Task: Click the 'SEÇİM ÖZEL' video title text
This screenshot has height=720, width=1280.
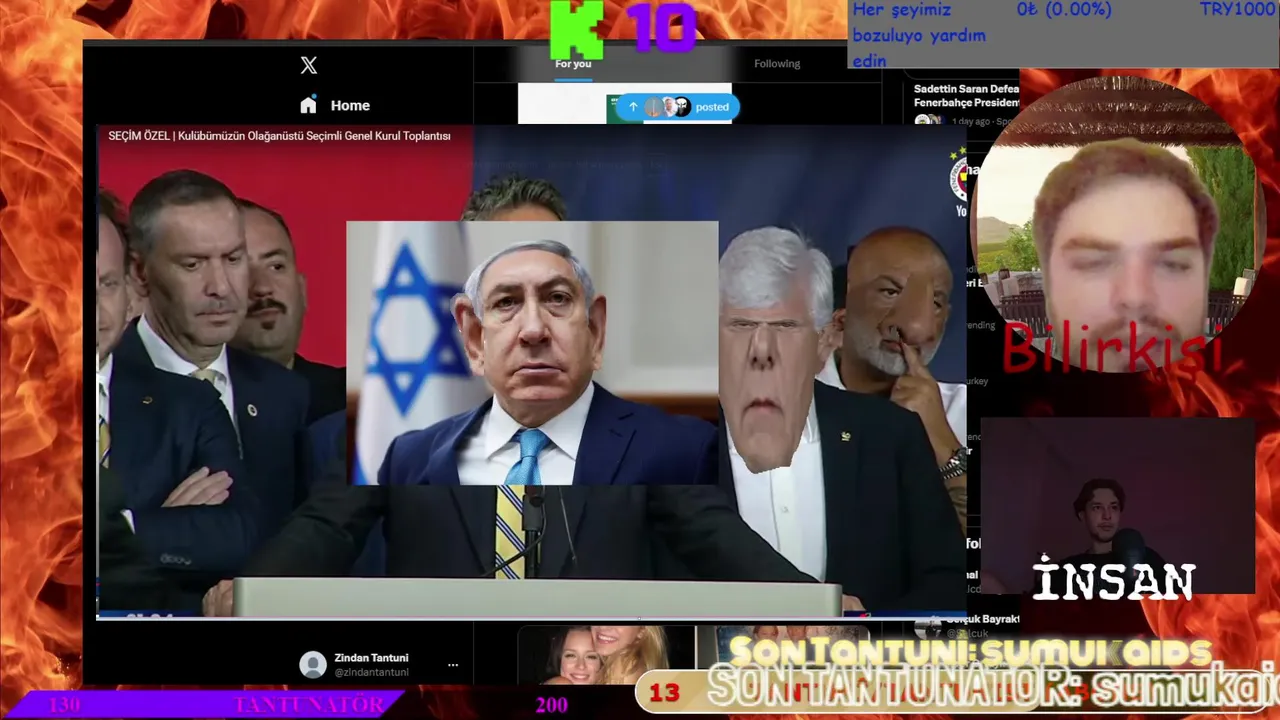Action: (279, 135)
